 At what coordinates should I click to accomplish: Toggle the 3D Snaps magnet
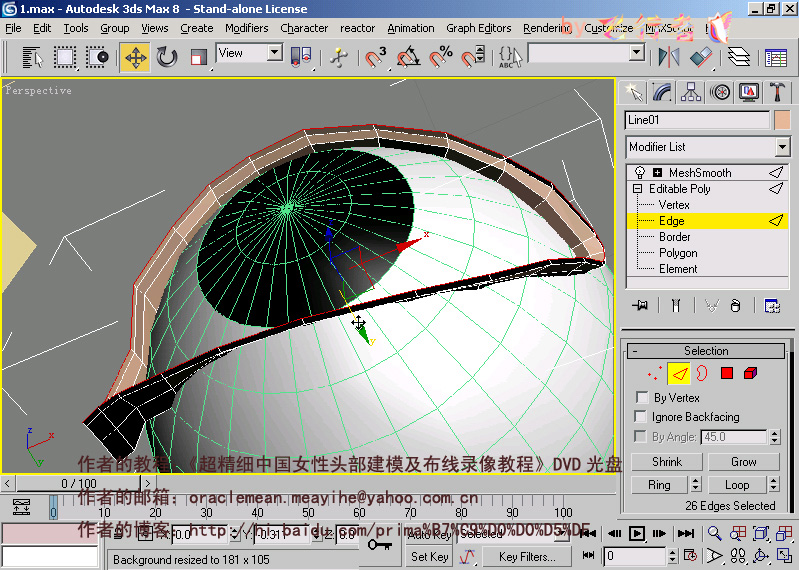pyautogui.click(x=375, y=57)
